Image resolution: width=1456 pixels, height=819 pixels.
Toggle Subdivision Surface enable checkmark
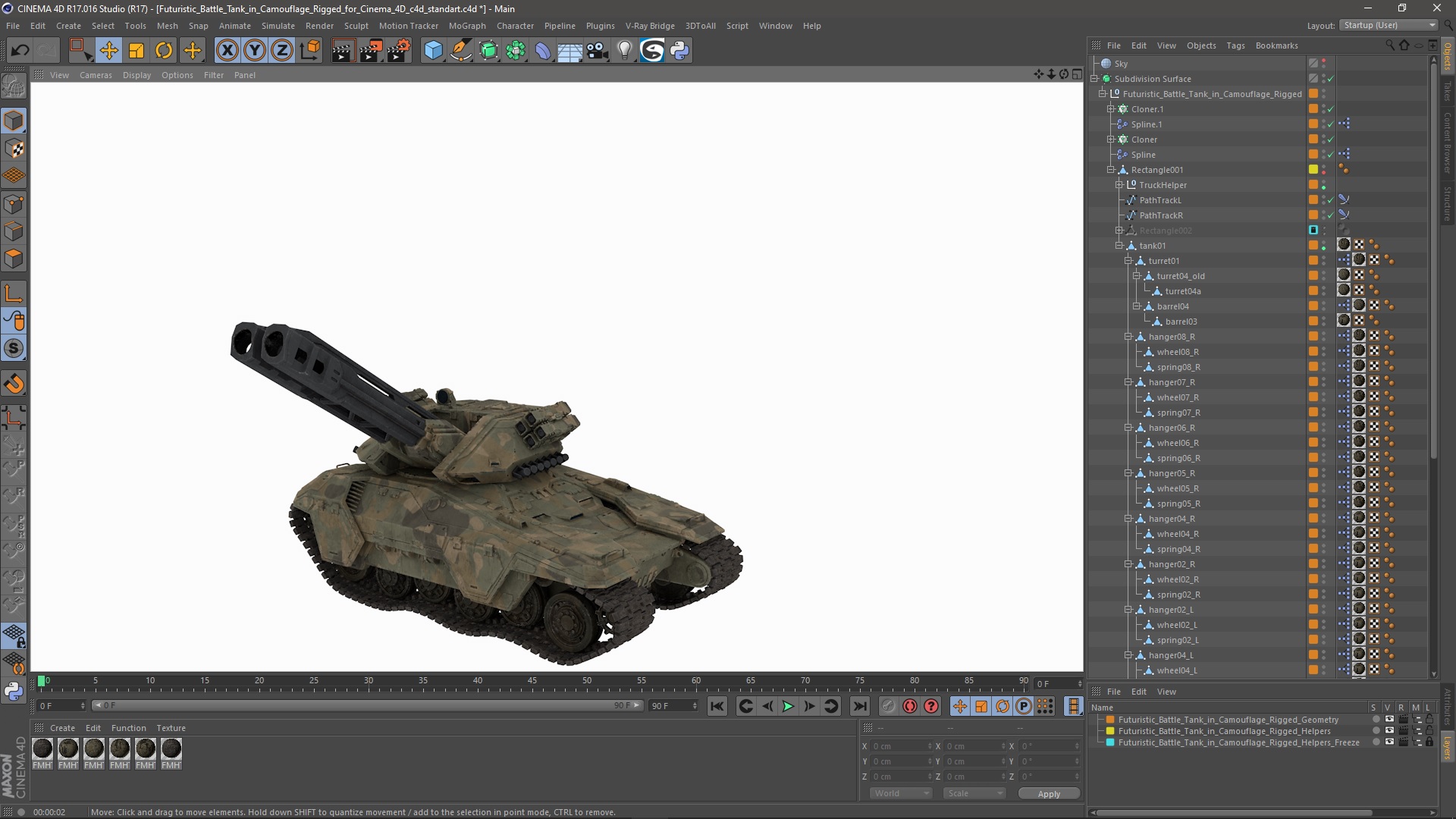(1330, 79)
